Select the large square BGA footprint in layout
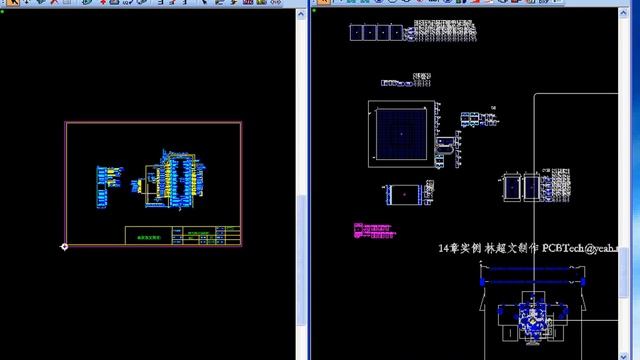This screenshot has height=360, width=640. tap(401, 134)
